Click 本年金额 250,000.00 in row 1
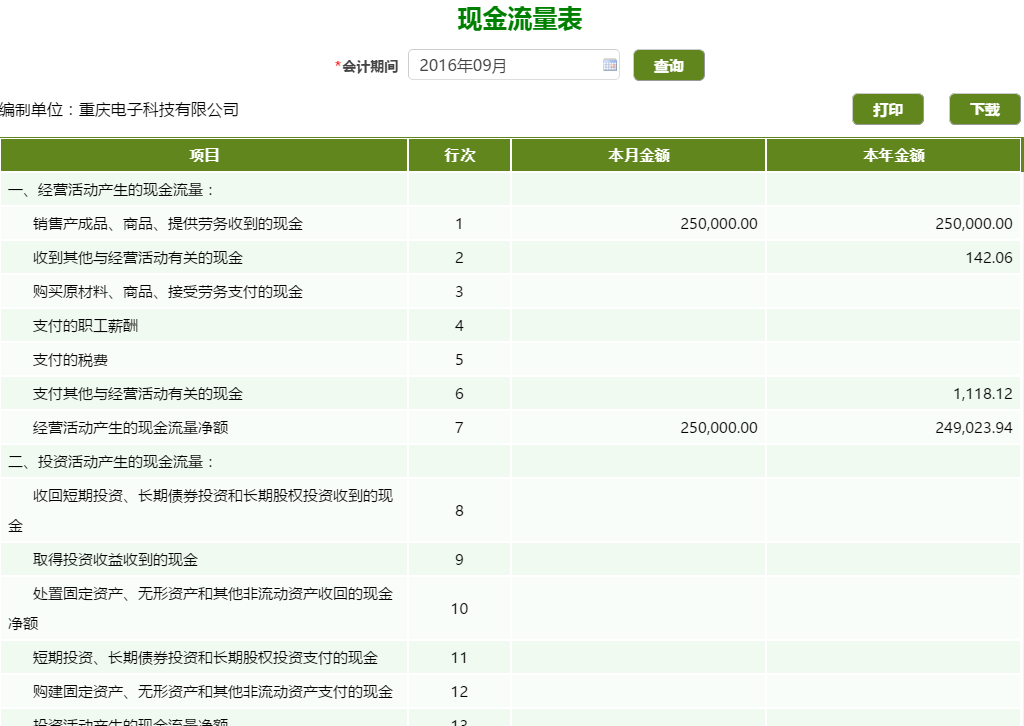Viewport: 1024px width, 726px height. [x=973, y=224]
